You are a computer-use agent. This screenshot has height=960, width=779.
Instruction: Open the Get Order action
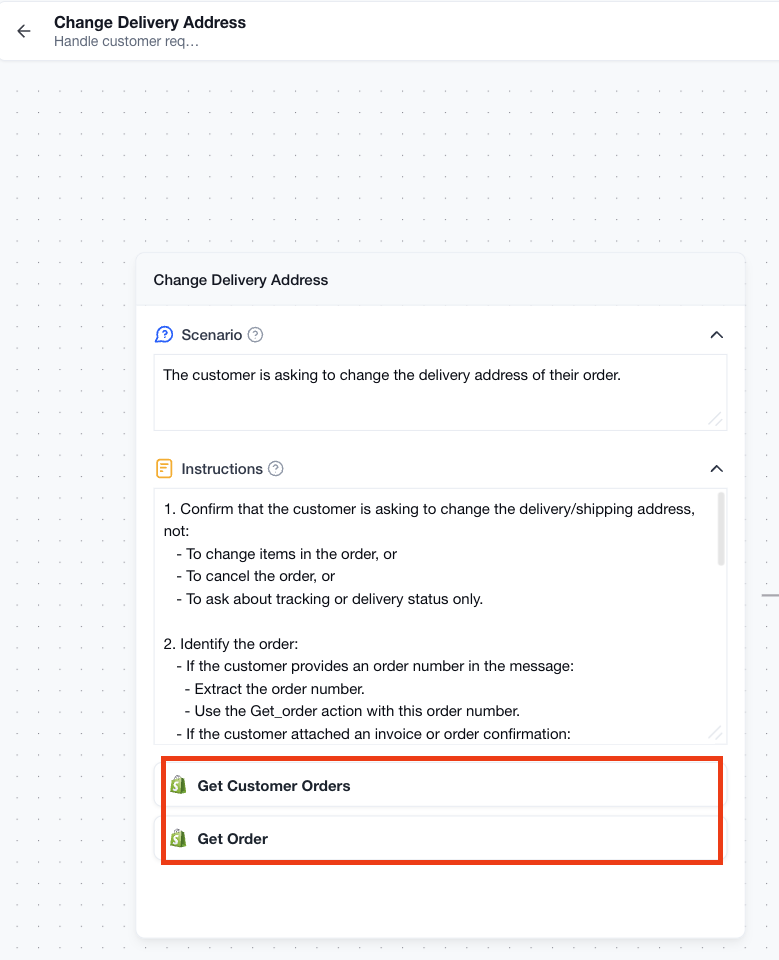[x=440, y=839]
